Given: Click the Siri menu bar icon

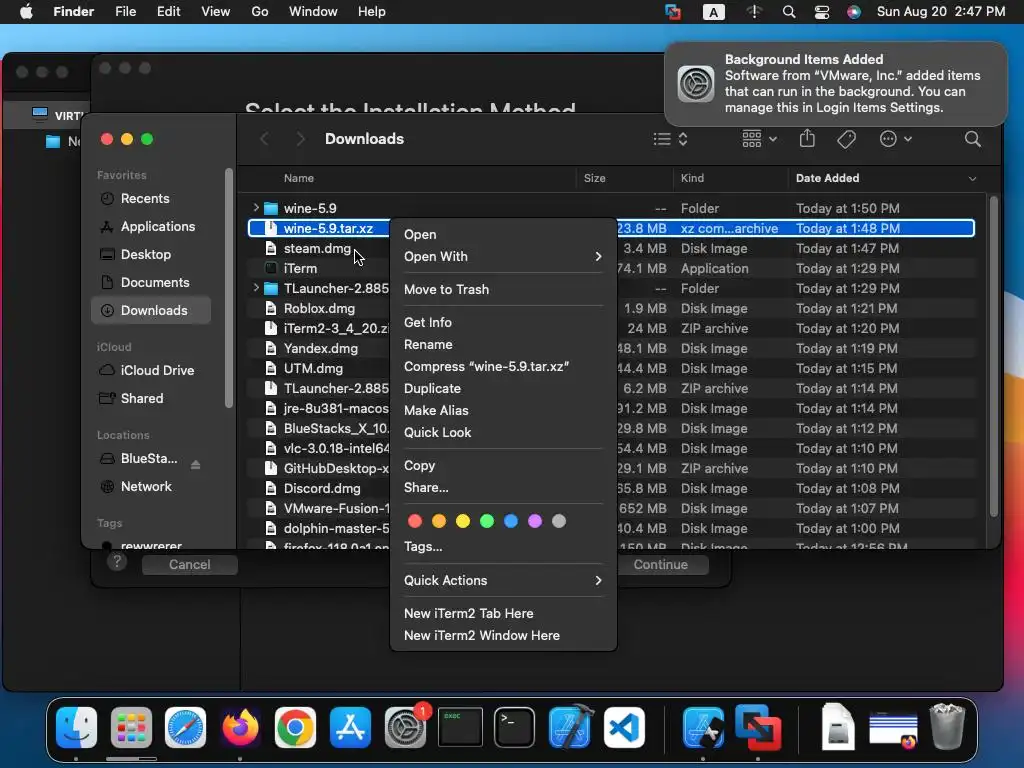Looking at the screenshot, I should [854, 12].
